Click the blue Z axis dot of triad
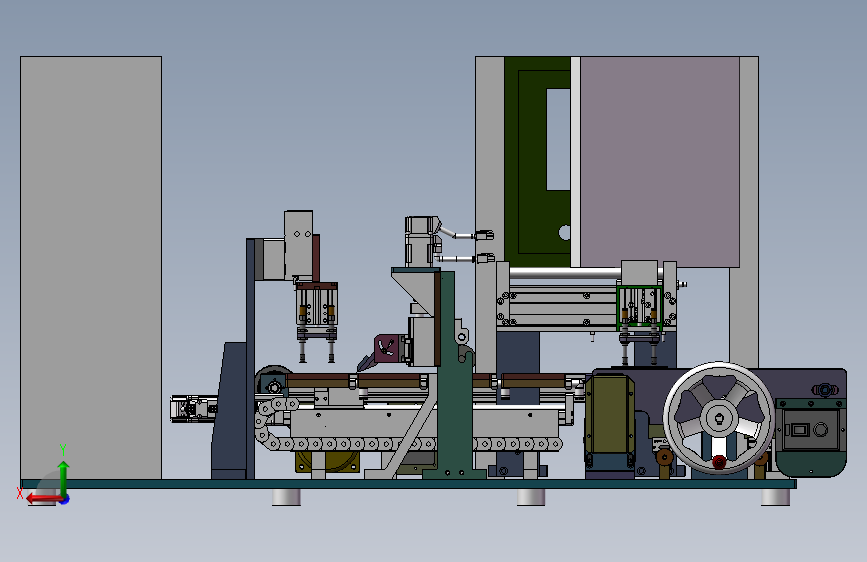The width and height of the screenshot is (867, 562). tap(65, 499)
